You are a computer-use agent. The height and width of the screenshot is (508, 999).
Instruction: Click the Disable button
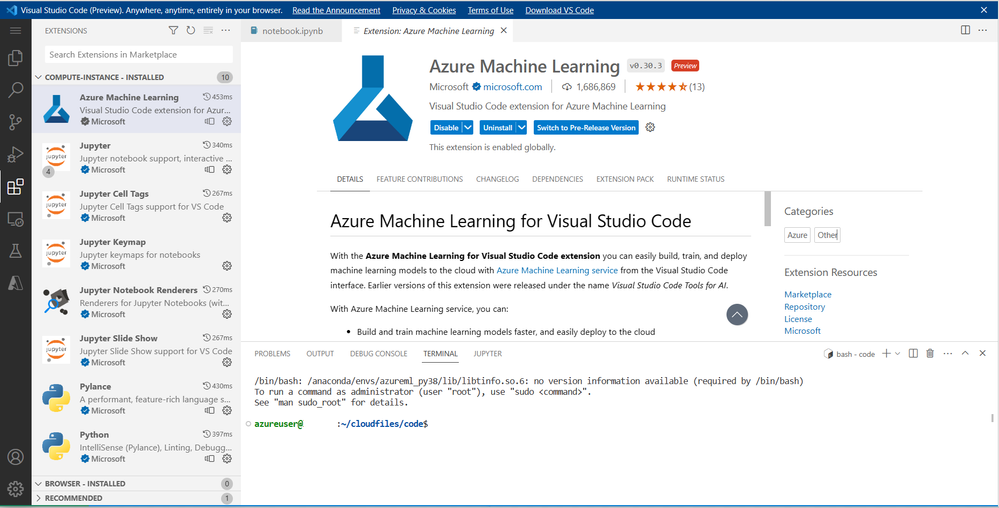(446, 127)
